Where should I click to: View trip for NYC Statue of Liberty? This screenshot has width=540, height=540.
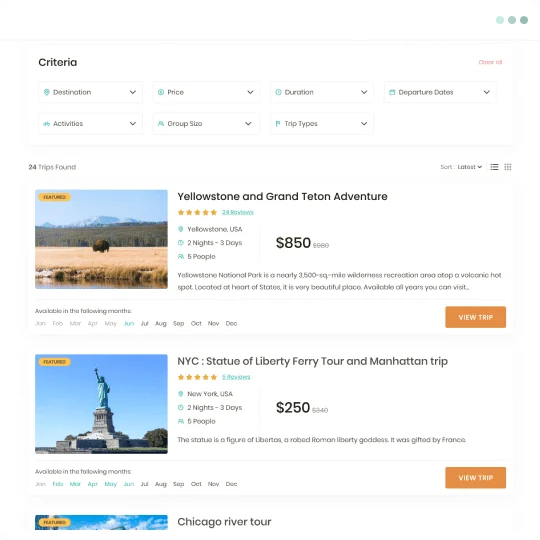(476, 478)
